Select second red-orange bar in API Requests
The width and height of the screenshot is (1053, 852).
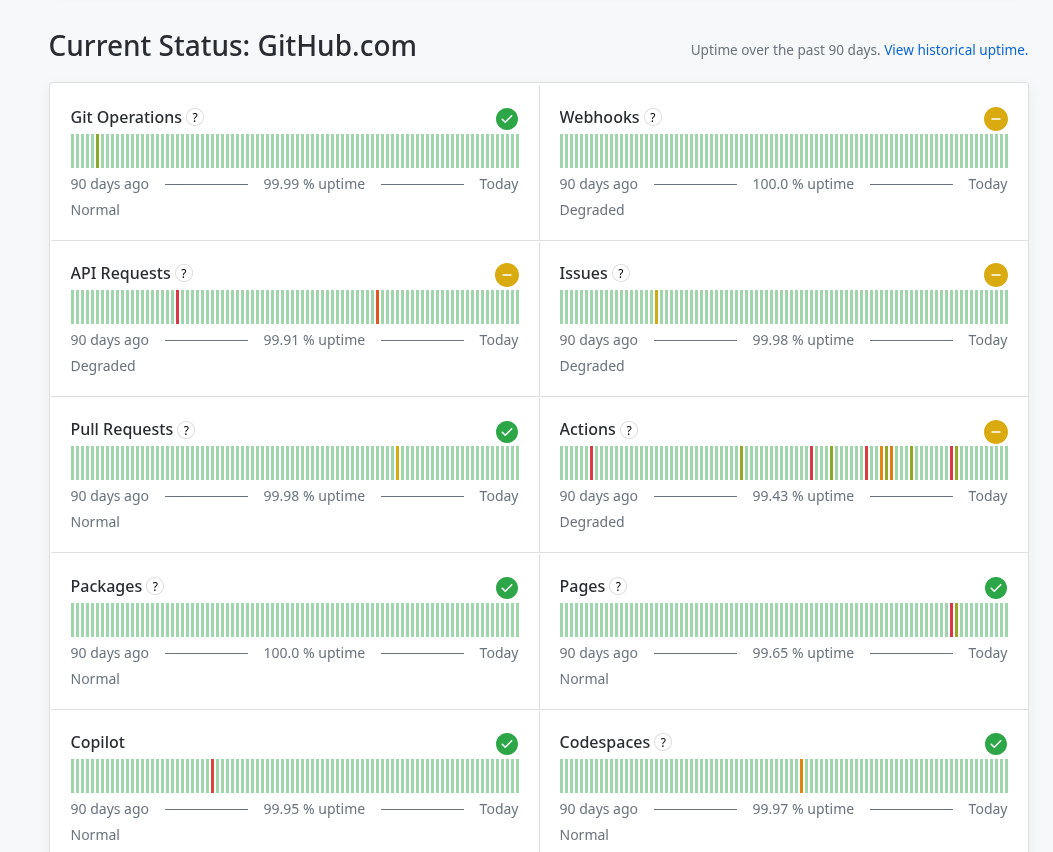(377, 307)
